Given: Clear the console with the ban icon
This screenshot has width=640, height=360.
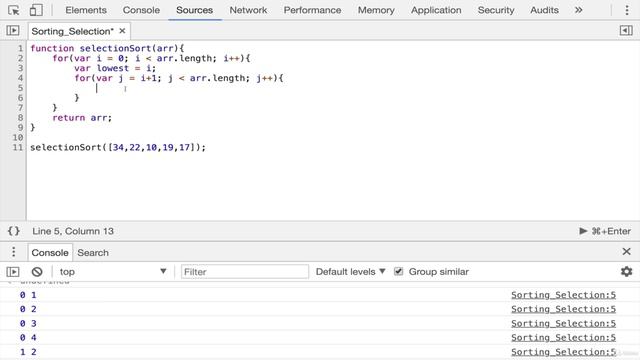Looking at the screenshot, I should (x=37, y=272).
